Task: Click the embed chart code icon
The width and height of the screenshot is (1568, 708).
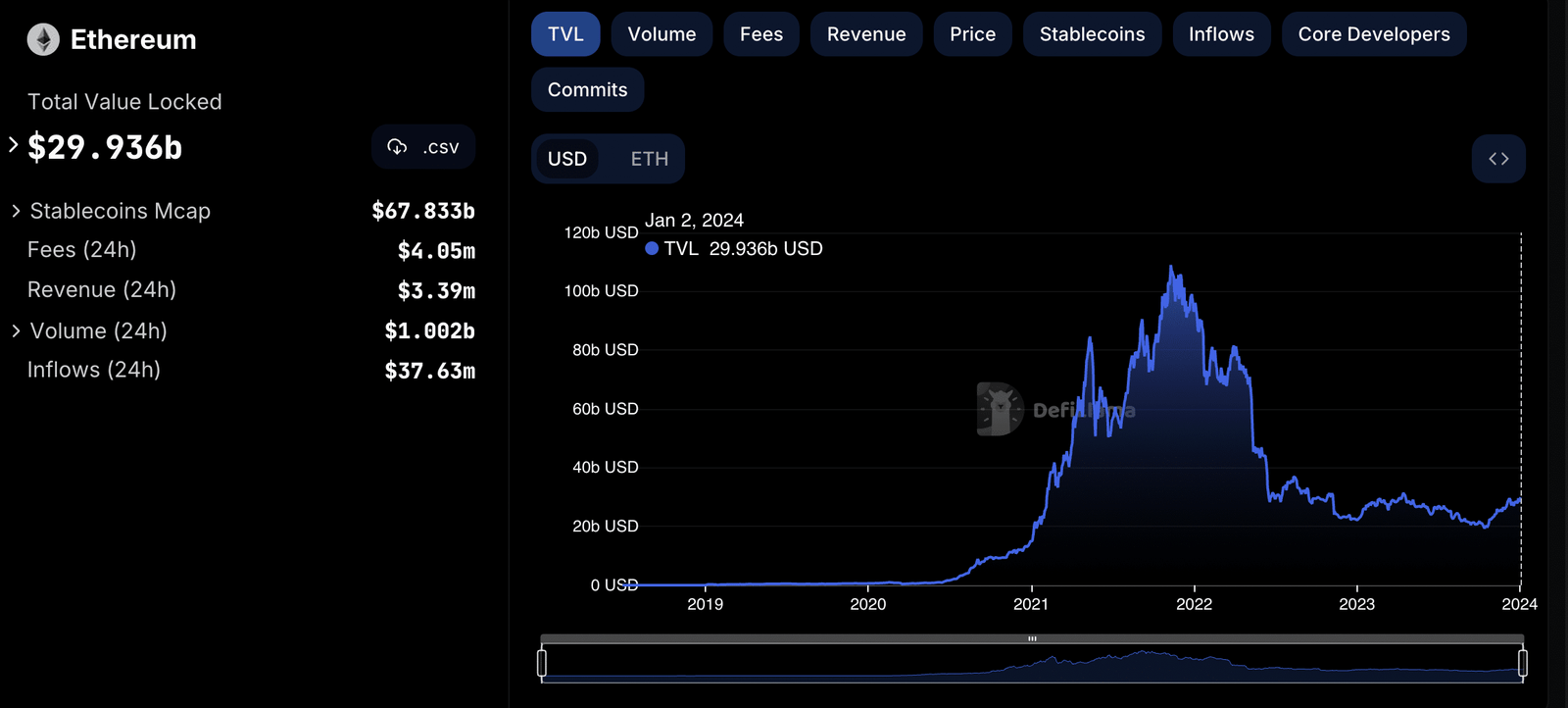Action: 1498,159
